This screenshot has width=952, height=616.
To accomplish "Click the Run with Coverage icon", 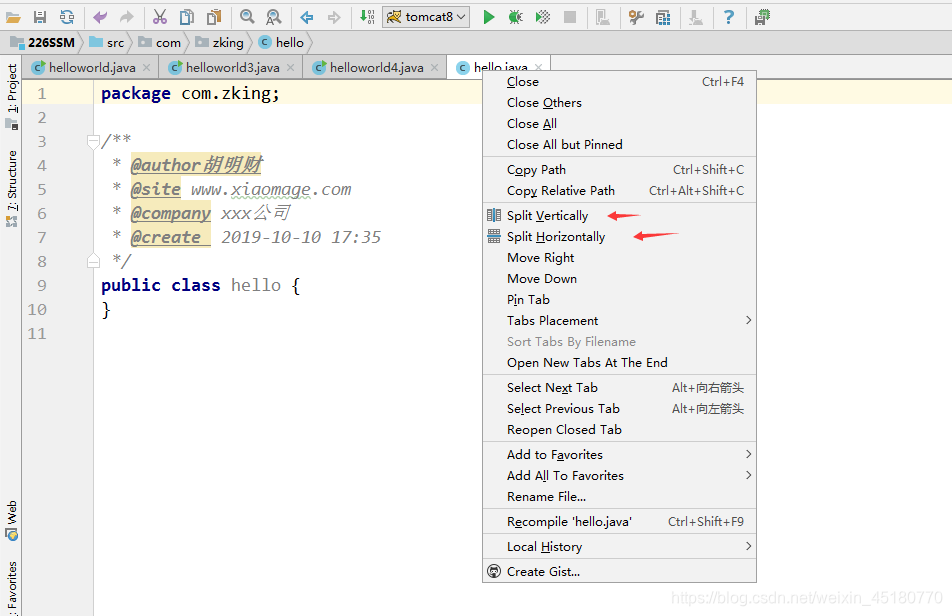I will point(543,17).
